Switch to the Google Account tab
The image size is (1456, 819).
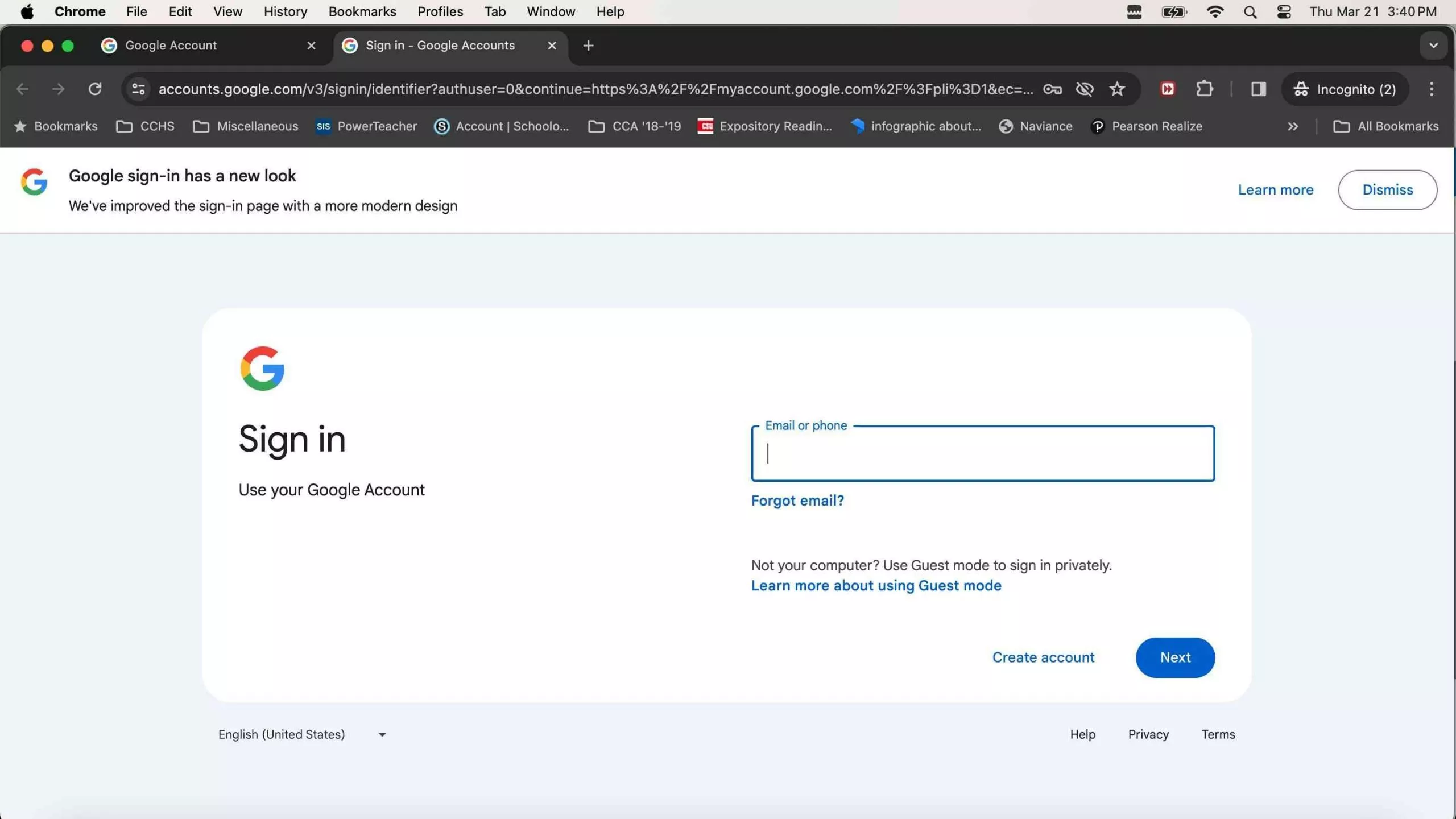click(171, 45)
